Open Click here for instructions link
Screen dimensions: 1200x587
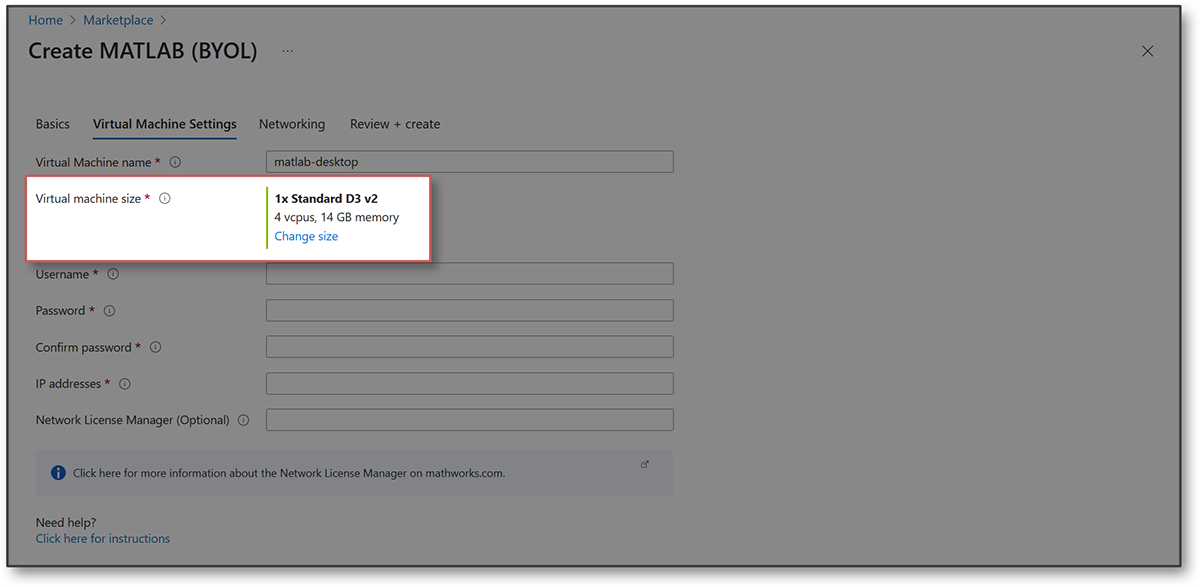[x=103, y=538]
